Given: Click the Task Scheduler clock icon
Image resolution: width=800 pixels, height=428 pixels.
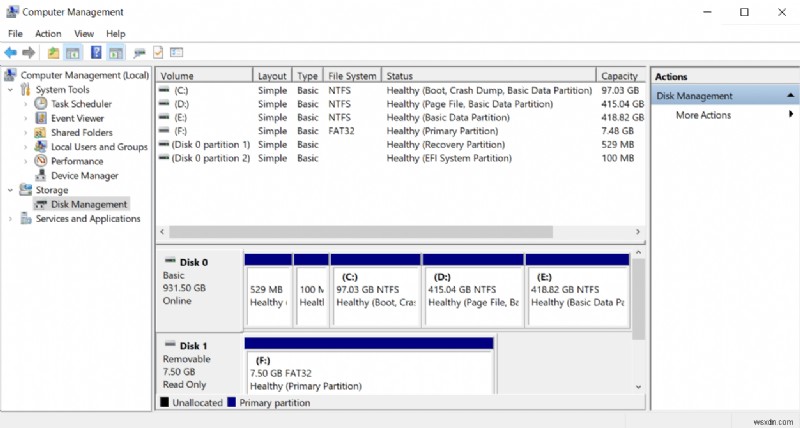Looking at the screenshot, I should coord(41,104).
